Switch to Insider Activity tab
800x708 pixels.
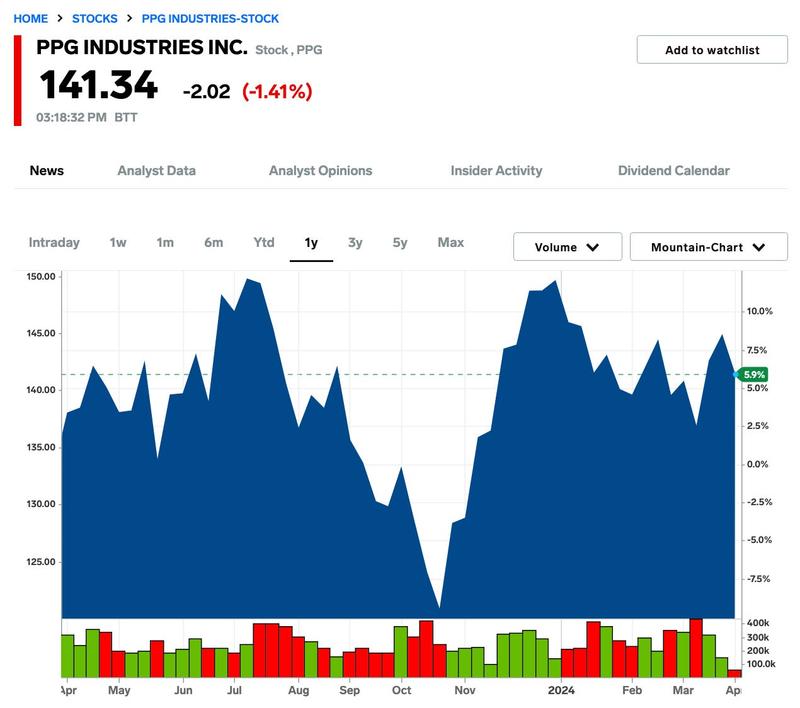point(496,170)
